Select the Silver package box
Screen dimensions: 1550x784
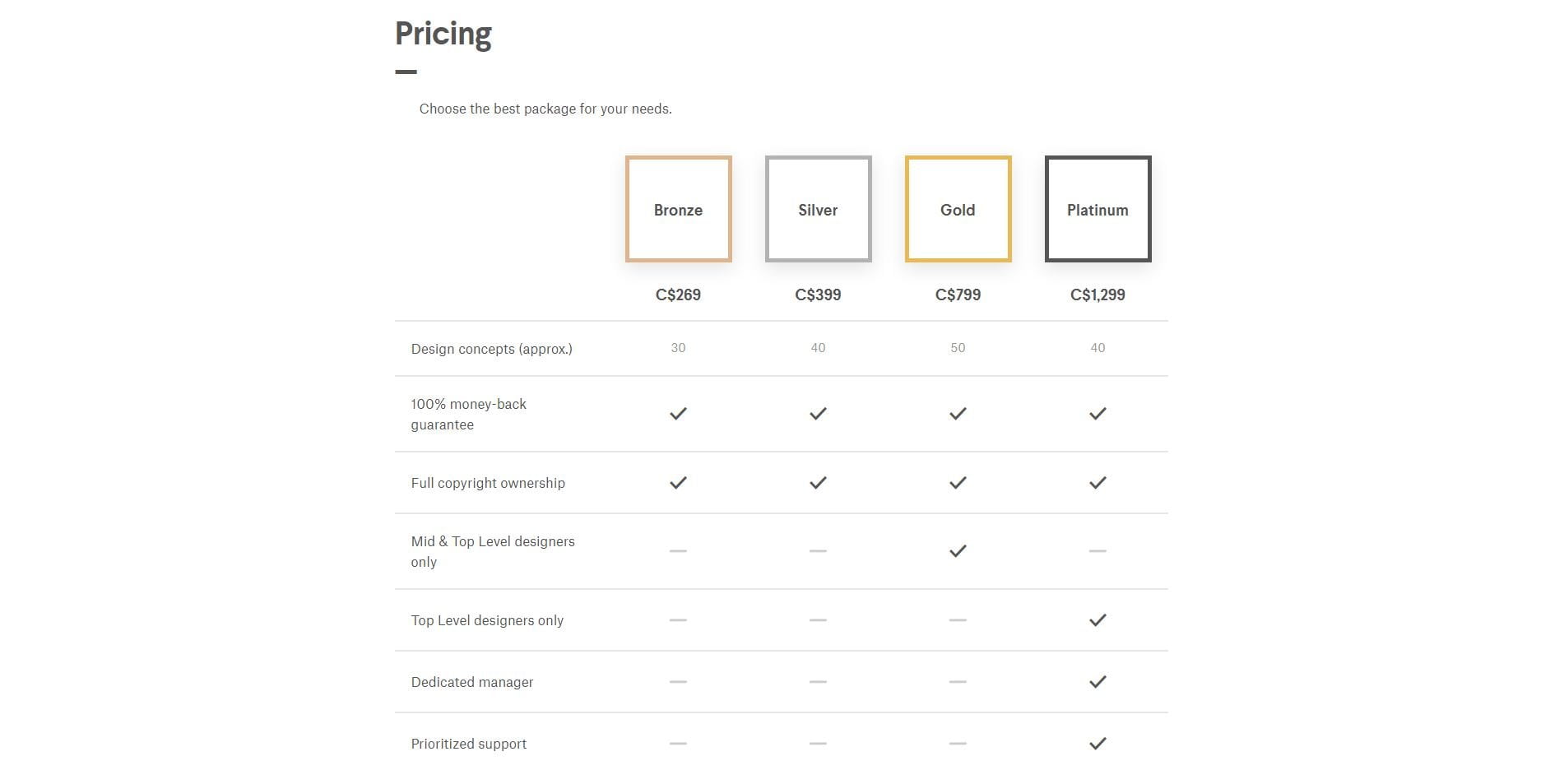[x=818, y=209]
